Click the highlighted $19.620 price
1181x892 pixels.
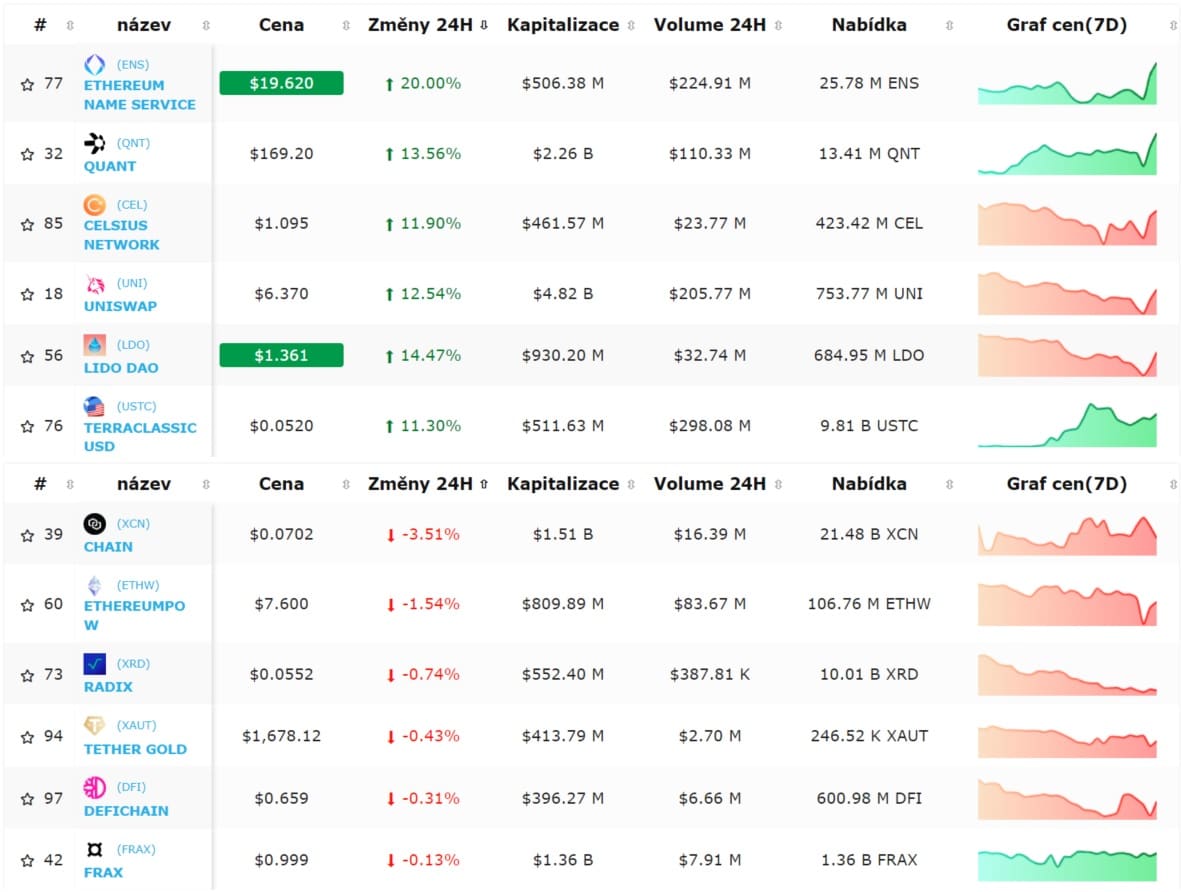tap(282, 83)
